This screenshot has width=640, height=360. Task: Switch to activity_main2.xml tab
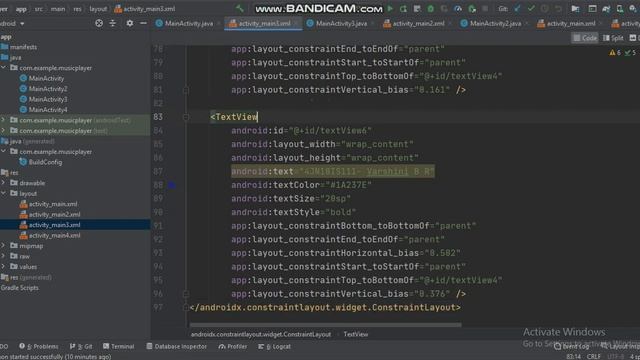pyautogui.click(x=414, y=24)
